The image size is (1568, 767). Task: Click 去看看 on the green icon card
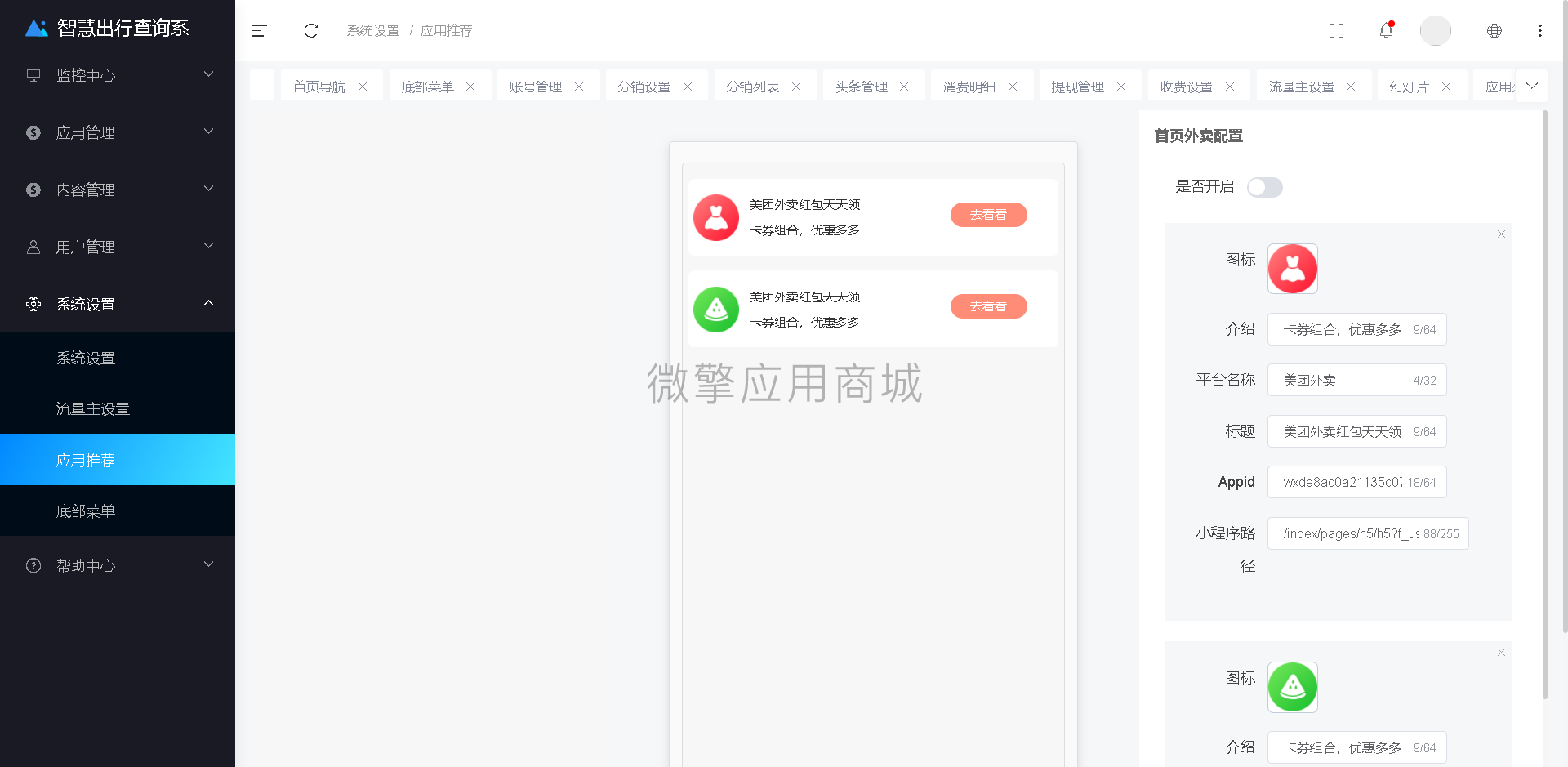[988, 306]
